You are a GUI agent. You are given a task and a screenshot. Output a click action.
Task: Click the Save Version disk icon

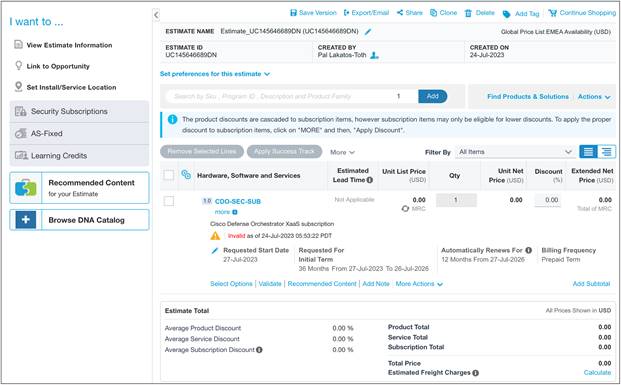click(293, 13)
